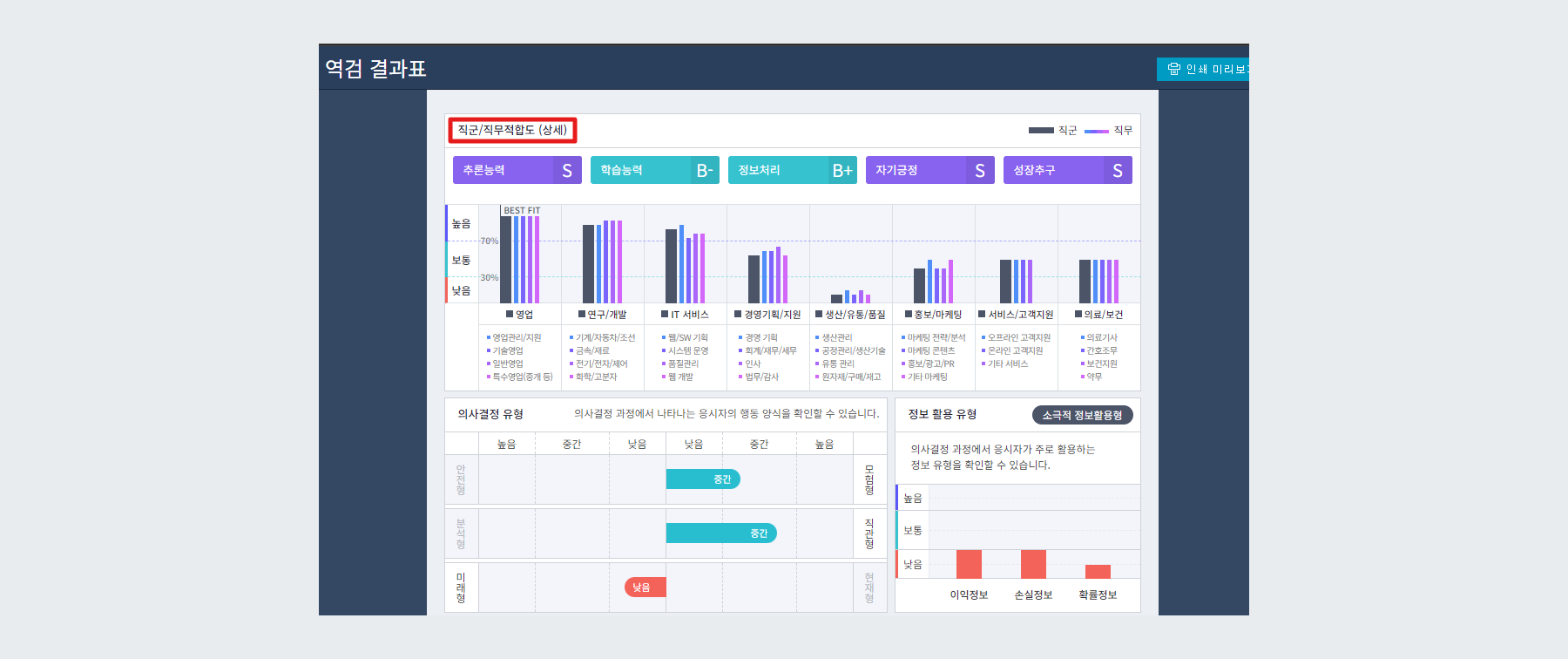Click the 마케팅 전략/분석 job item

tap(934, 337)
